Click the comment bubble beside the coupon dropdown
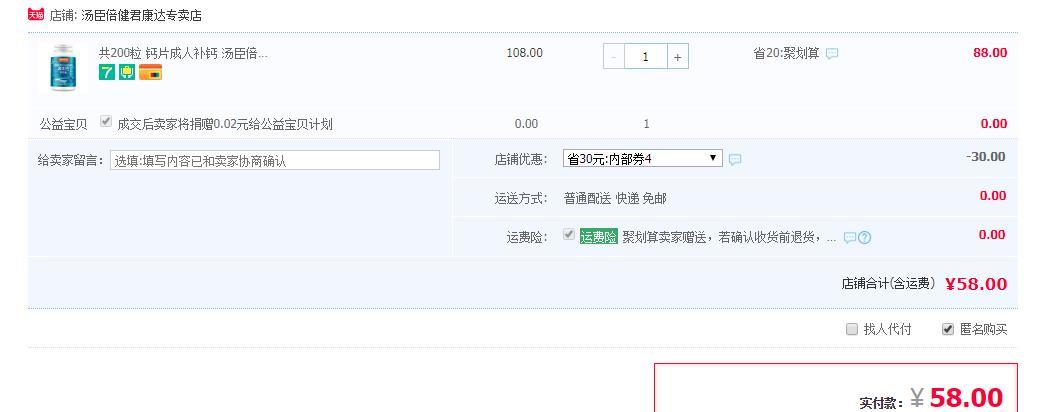 pyautogui.click(x=735, y=159)
